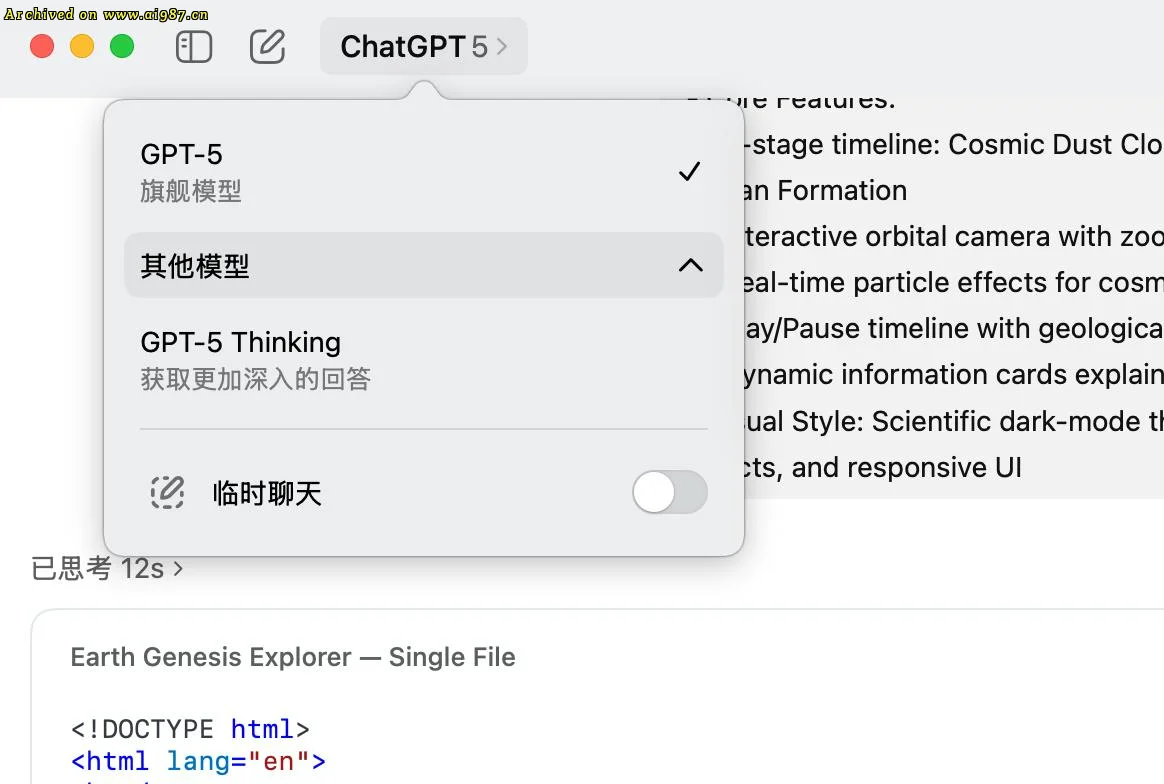The image size is (1164, 784).
Task: Click the '-stage timeline: Cosmic Dust' line
Action: click(x=954, y=145)
